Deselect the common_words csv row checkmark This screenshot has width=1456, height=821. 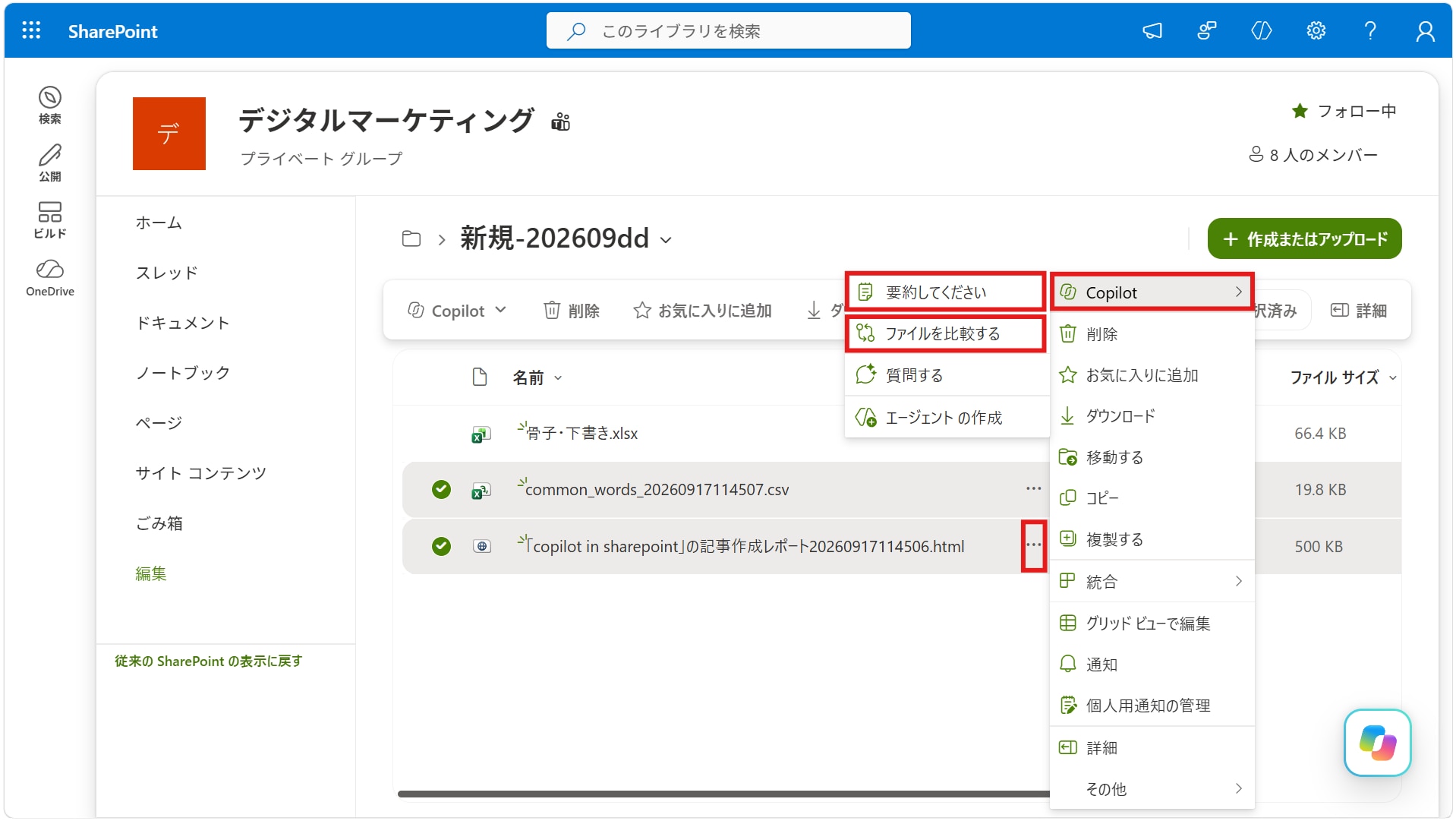pyautogui.click(x=441, y=490)
